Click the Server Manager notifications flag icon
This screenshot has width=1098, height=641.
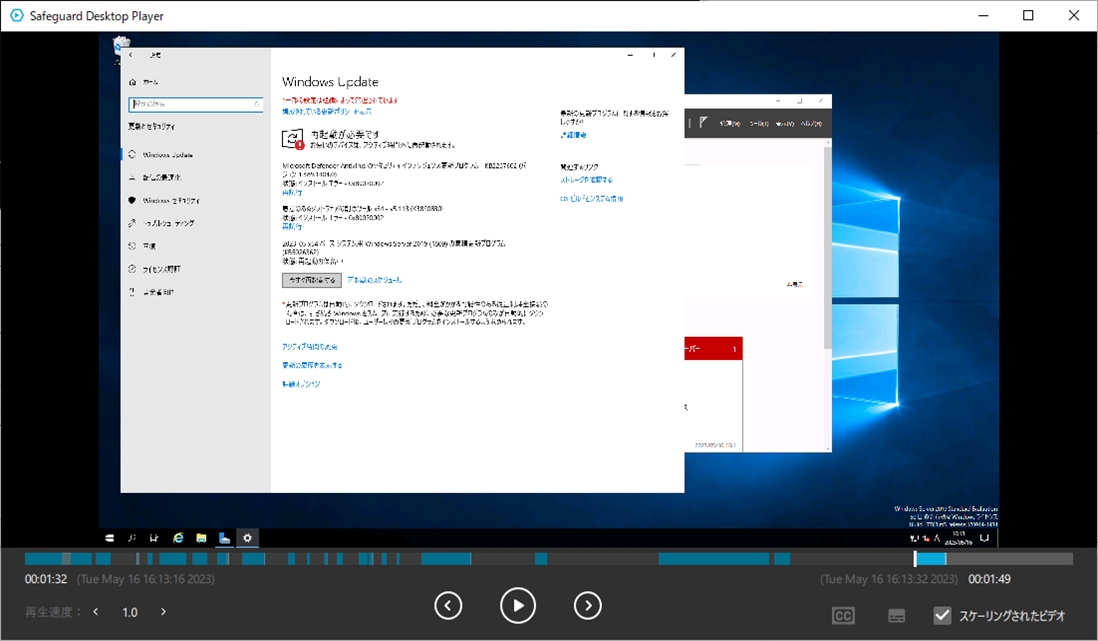[703, 123]
